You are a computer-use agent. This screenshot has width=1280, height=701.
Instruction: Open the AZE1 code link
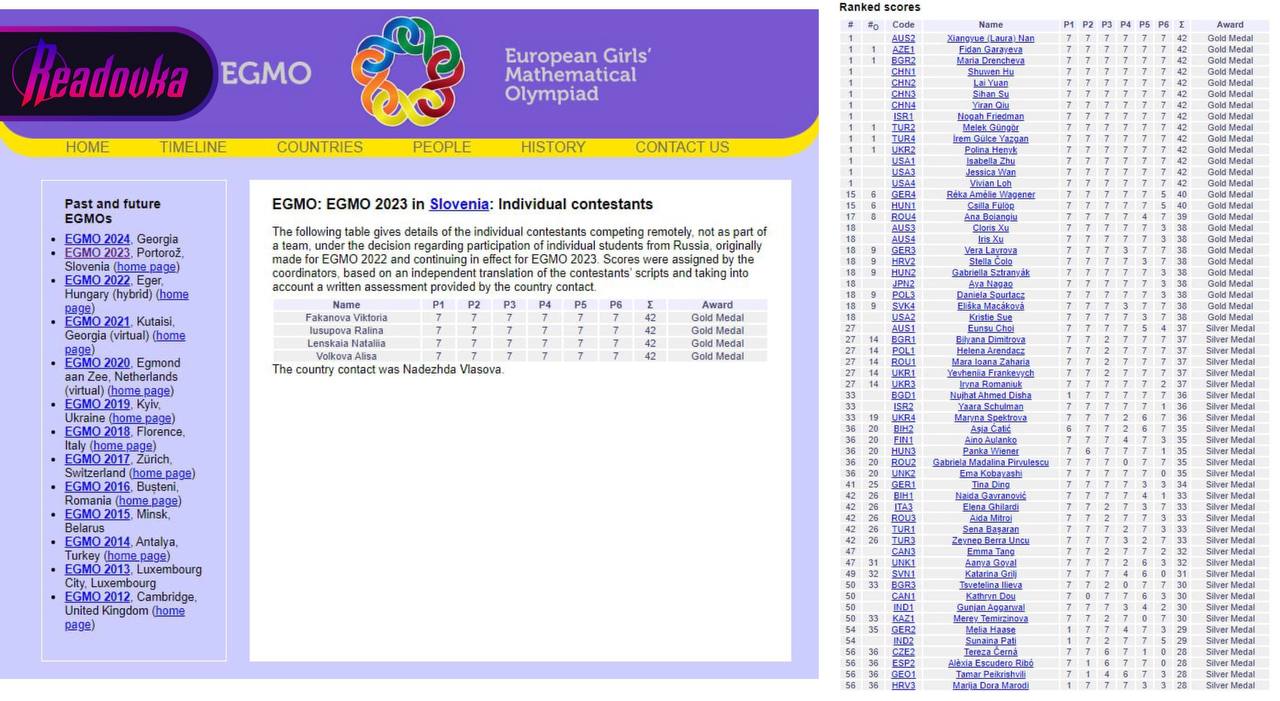[903, 50]
